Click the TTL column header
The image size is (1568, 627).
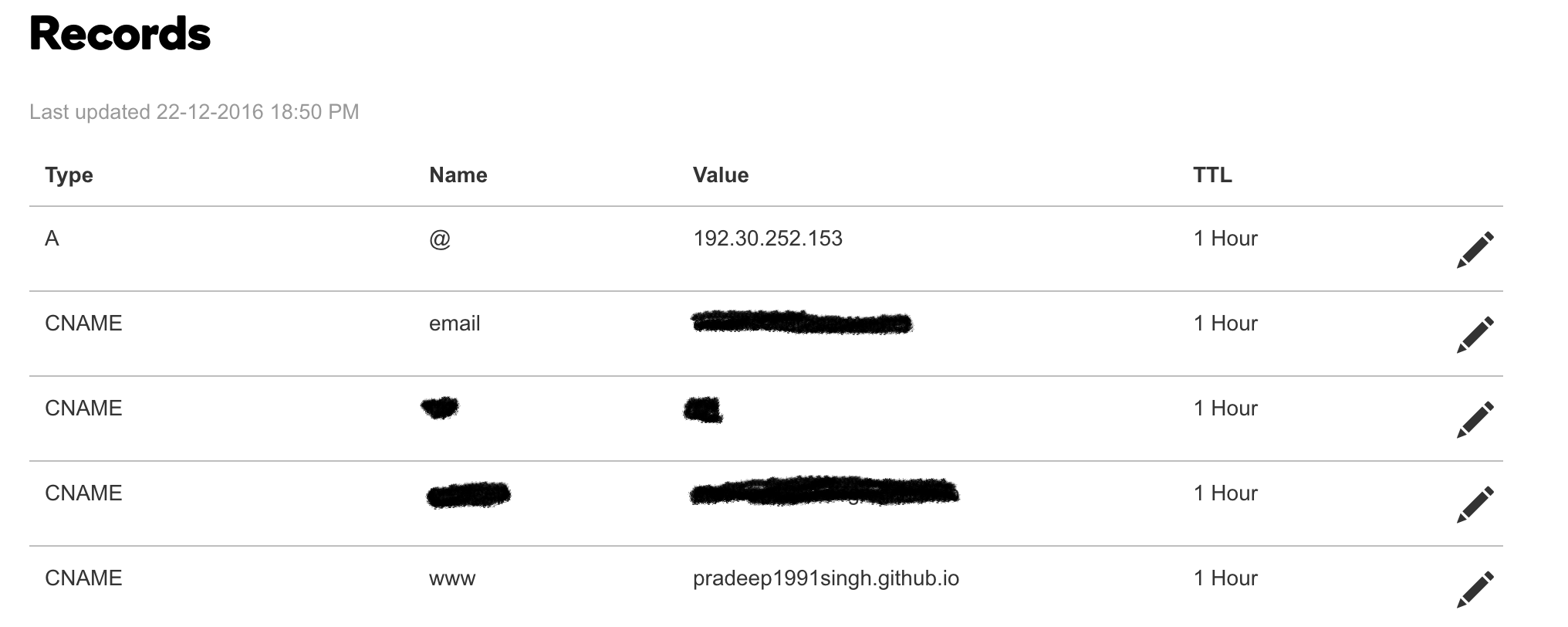1212,175
